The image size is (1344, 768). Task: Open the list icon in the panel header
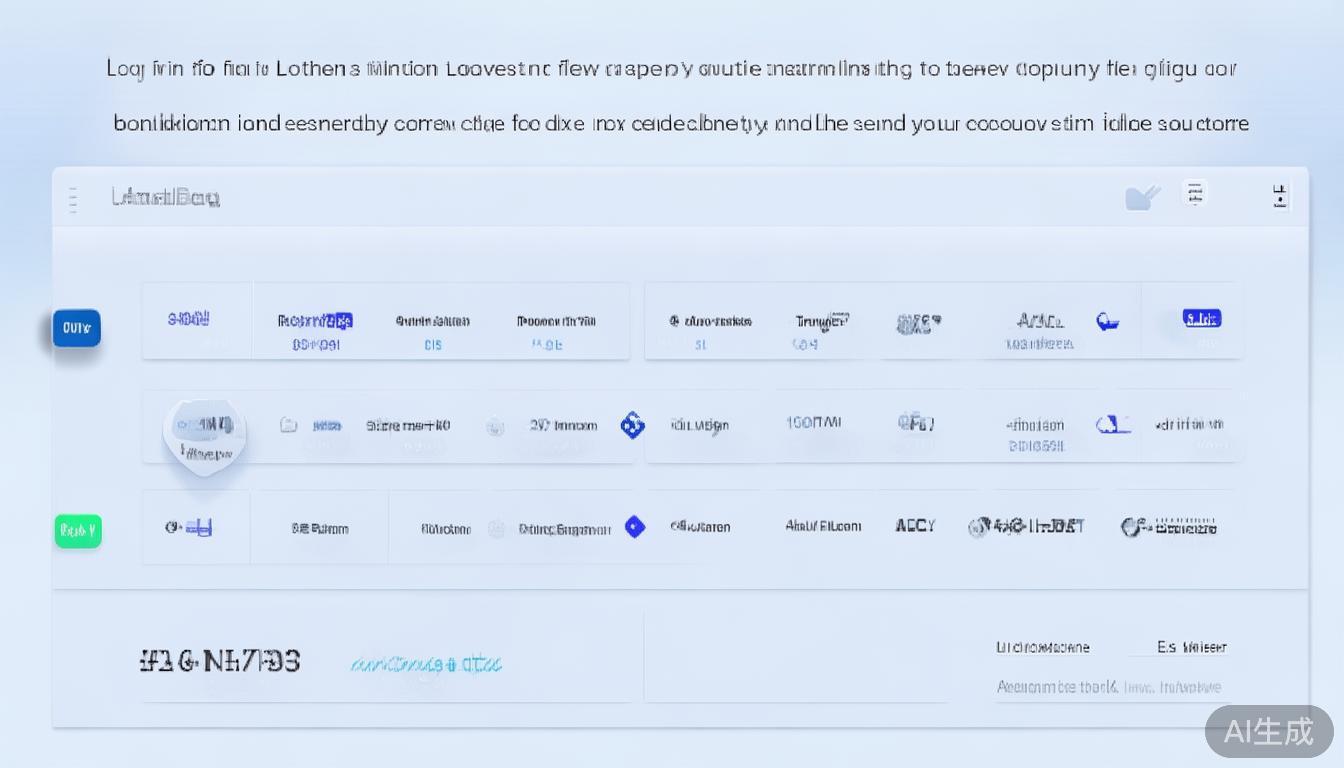tap(1194, 193)
